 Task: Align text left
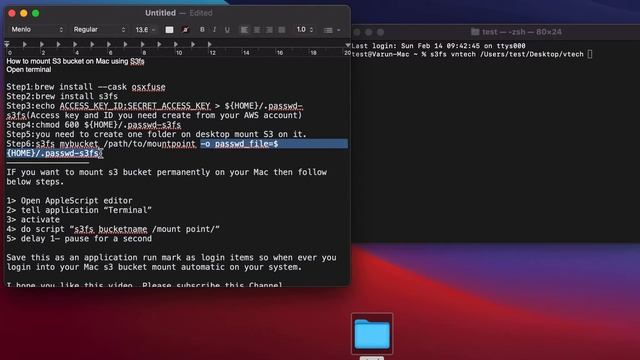coord(244,30)
